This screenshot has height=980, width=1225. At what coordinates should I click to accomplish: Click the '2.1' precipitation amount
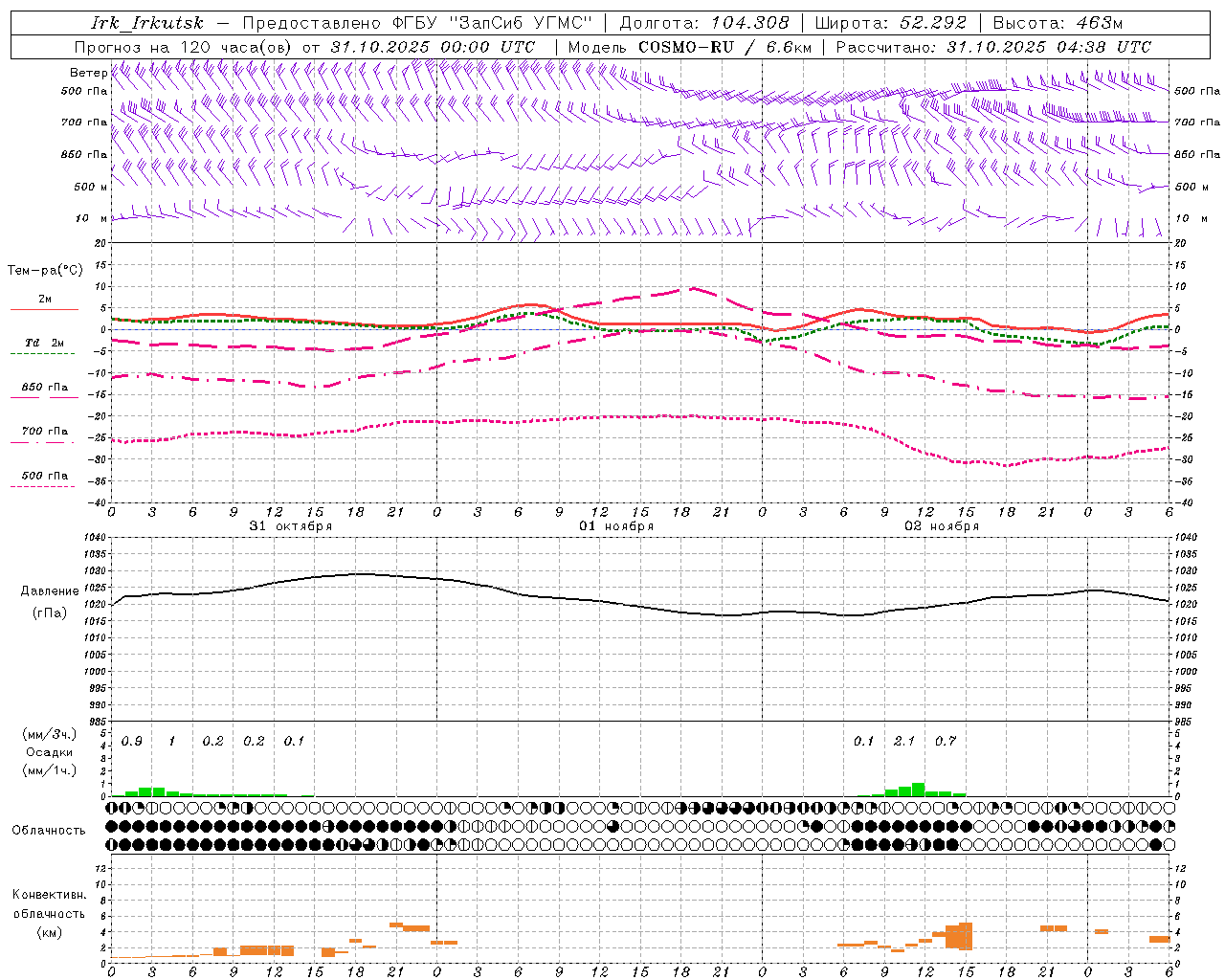coord(904,742)
